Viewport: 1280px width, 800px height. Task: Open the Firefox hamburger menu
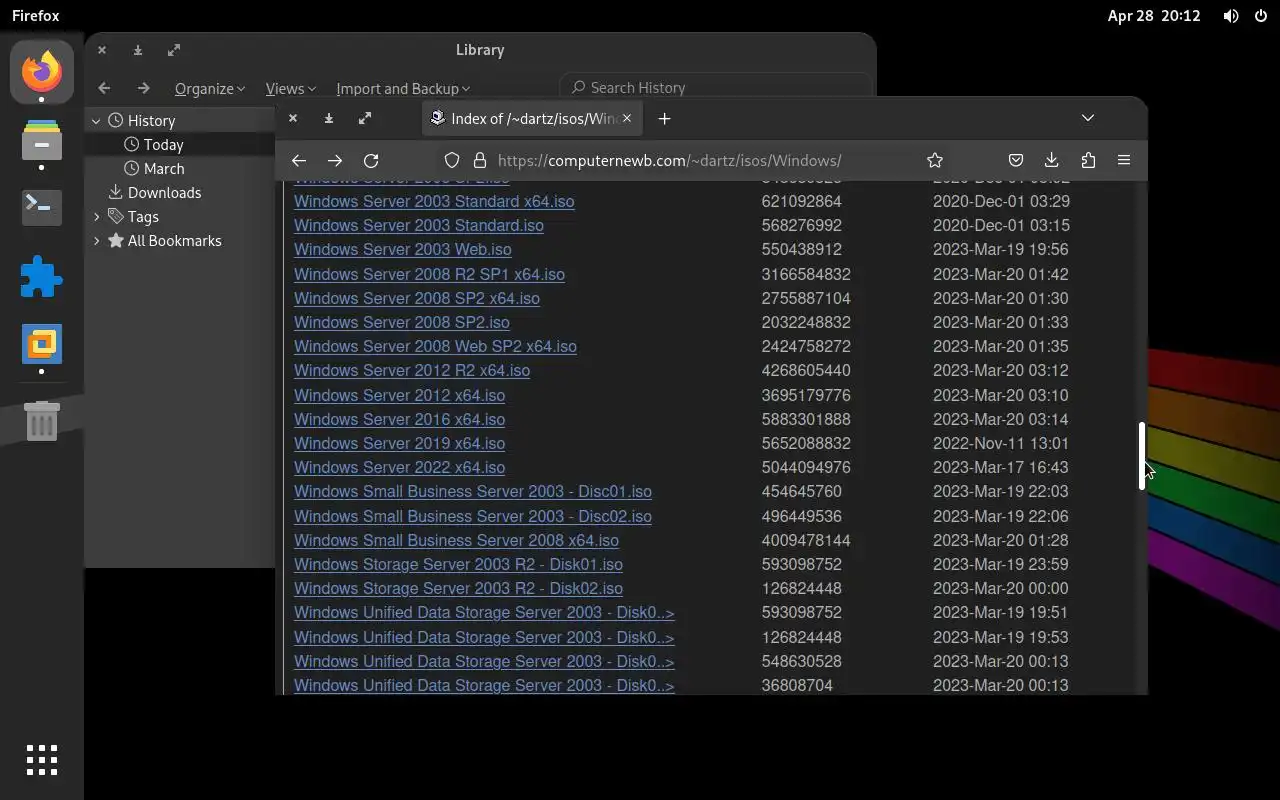1124,160
